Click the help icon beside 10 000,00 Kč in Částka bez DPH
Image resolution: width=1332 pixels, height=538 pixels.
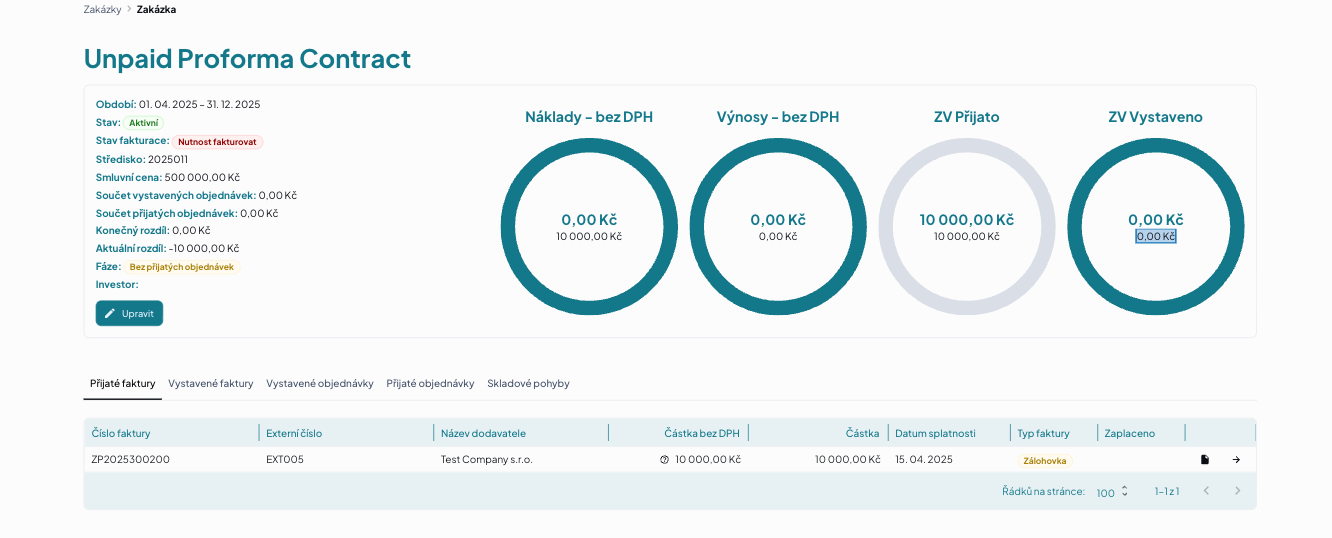click(664, 460)
